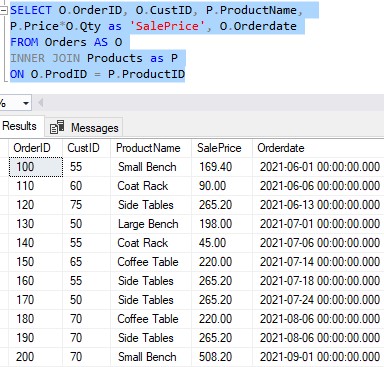Click CustID 60 cell
This screenshot has width=384, height=367.
pos(86,186)
